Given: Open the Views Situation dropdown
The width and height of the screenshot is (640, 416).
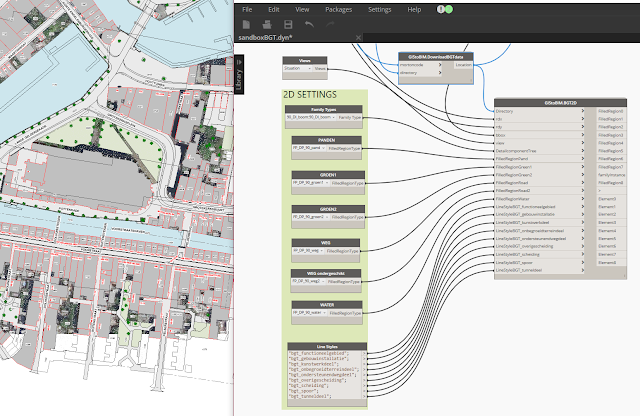Looking at the screenshot, I should tap(298, 68).
